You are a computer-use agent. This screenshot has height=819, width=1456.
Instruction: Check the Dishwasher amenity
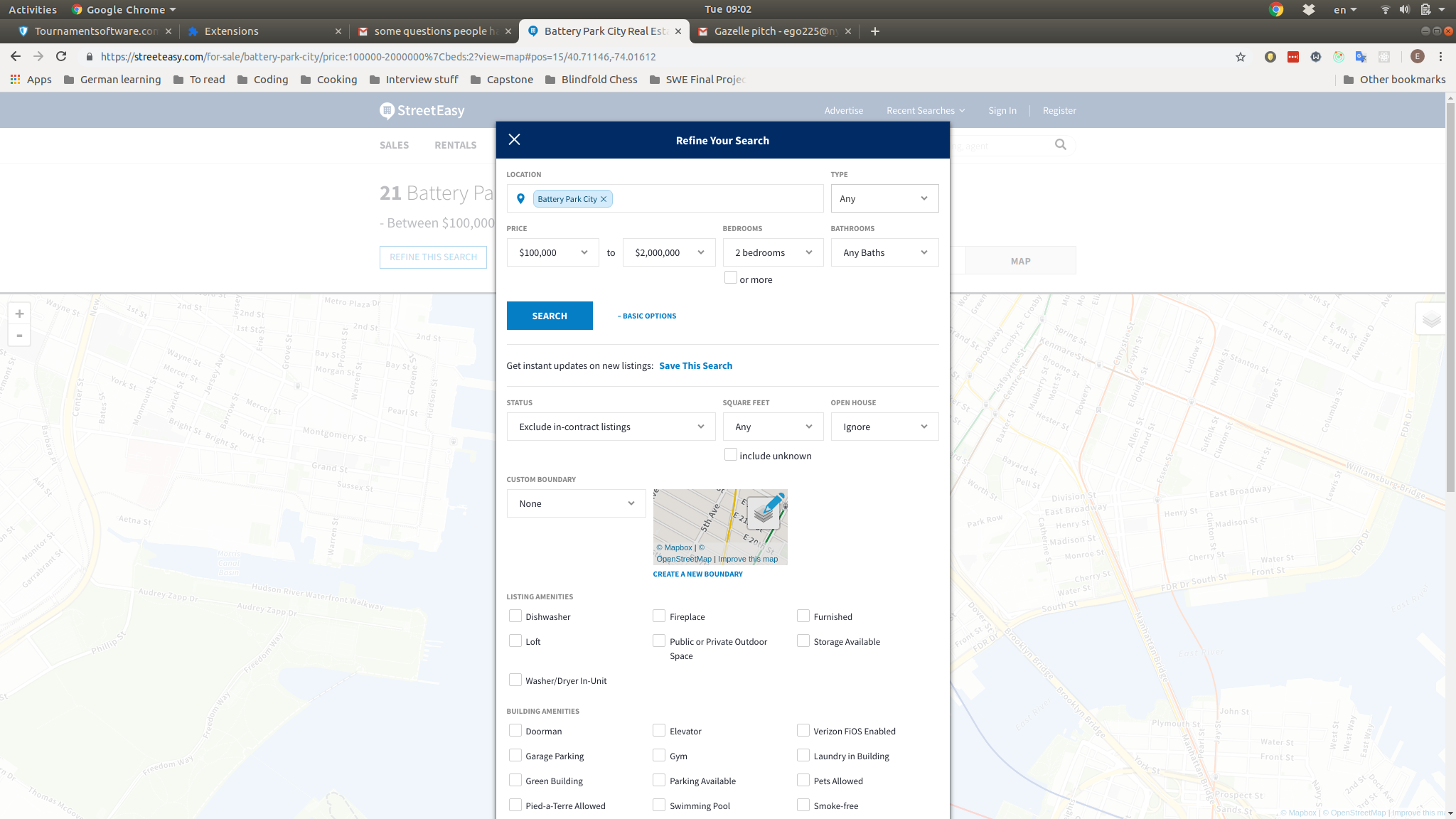click(x=515, y=616)
